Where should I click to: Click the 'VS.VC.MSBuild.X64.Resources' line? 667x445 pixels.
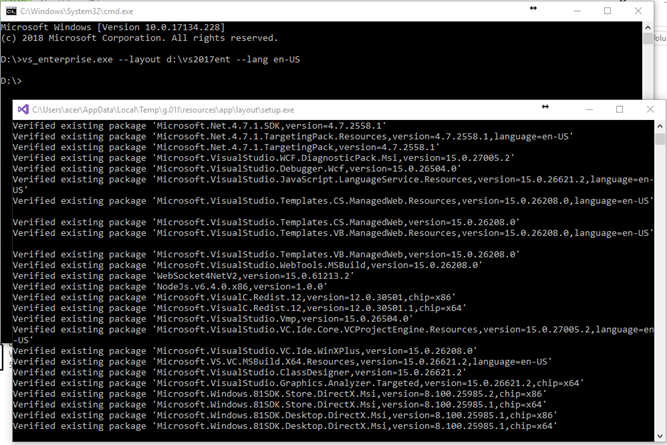click(x=282, y=362)
